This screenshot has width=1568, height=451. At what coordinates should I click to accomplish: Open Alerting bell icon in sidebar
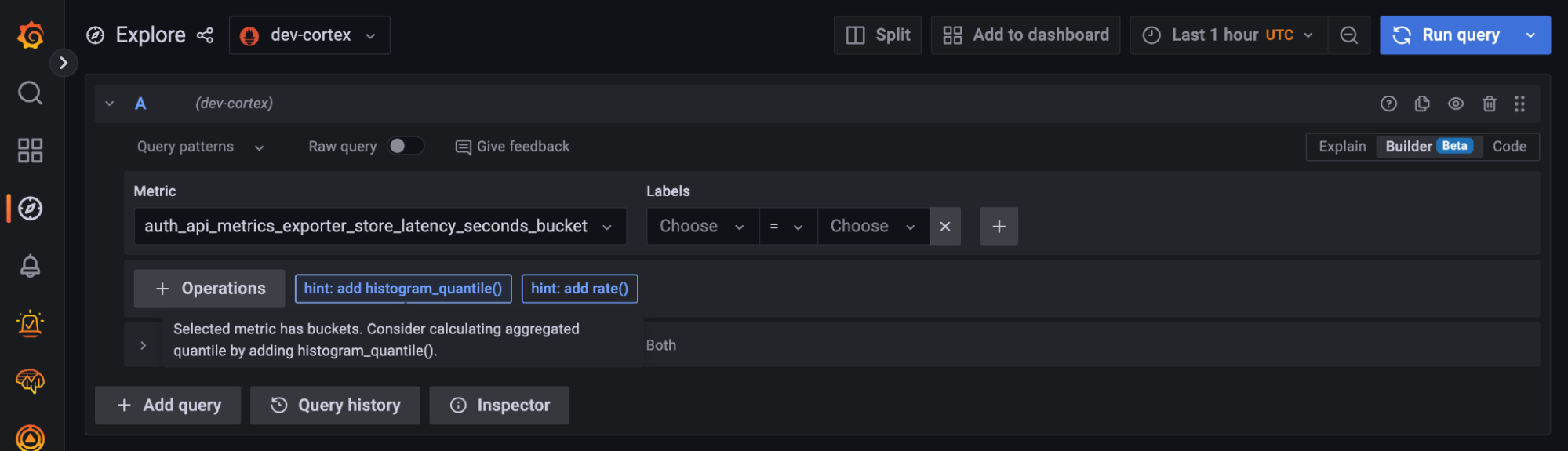click(31, 266)
